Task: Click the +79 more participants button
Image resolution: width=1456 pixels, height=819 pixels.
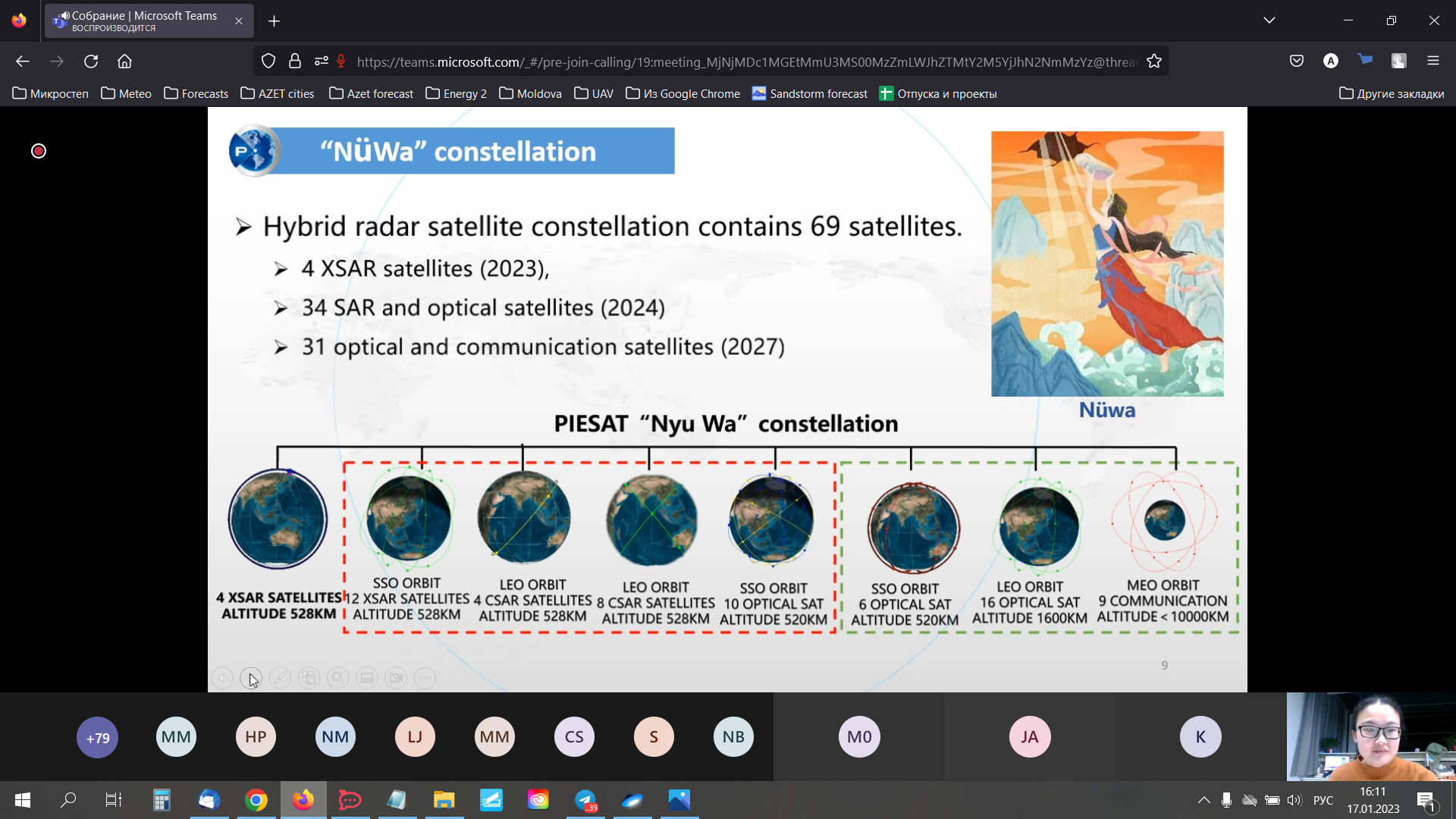Action: coord(98,737)
